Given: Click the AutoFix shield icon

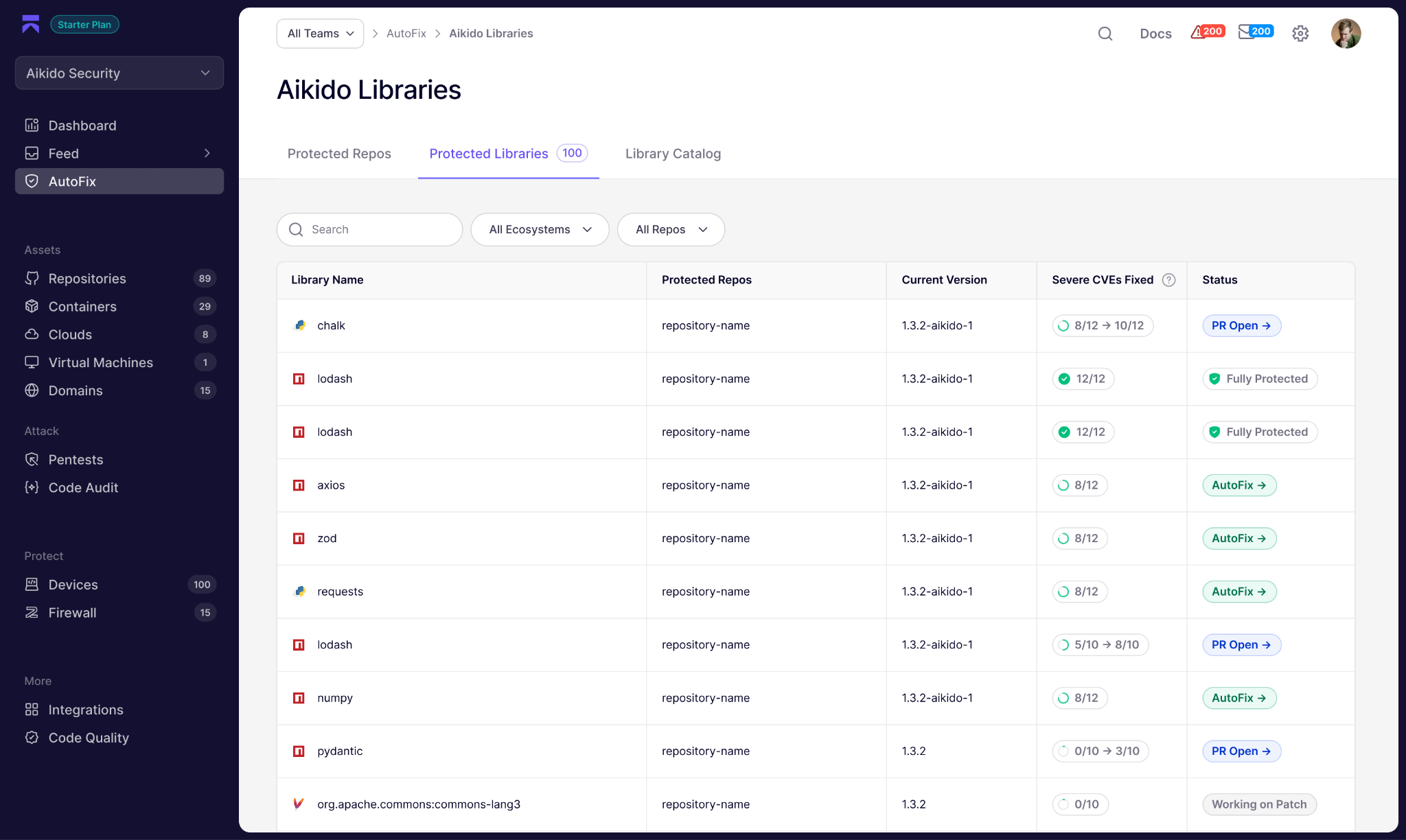Looking at the screenshot, I should [x=32, y=181].
